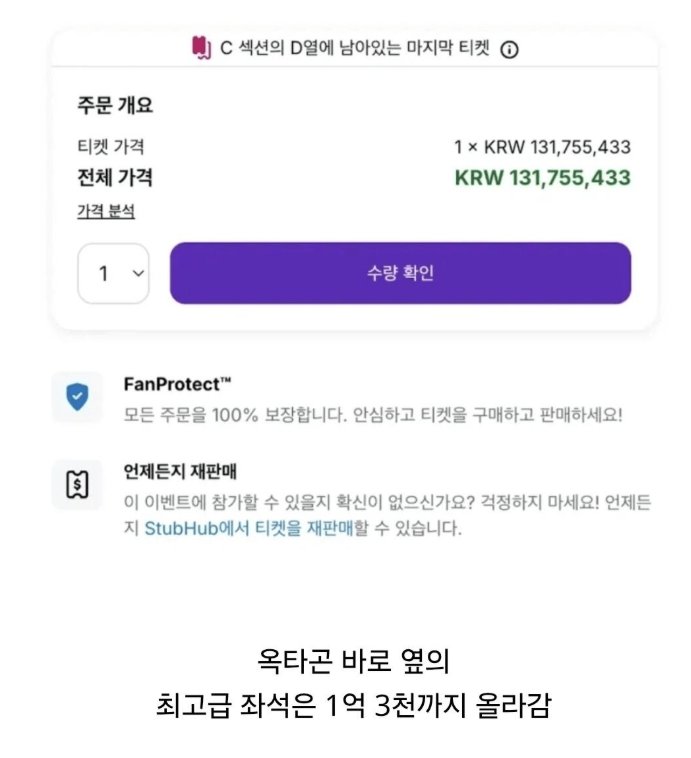Click the 옥타곤 바로 옆의 caption text

tap(353, 661)
